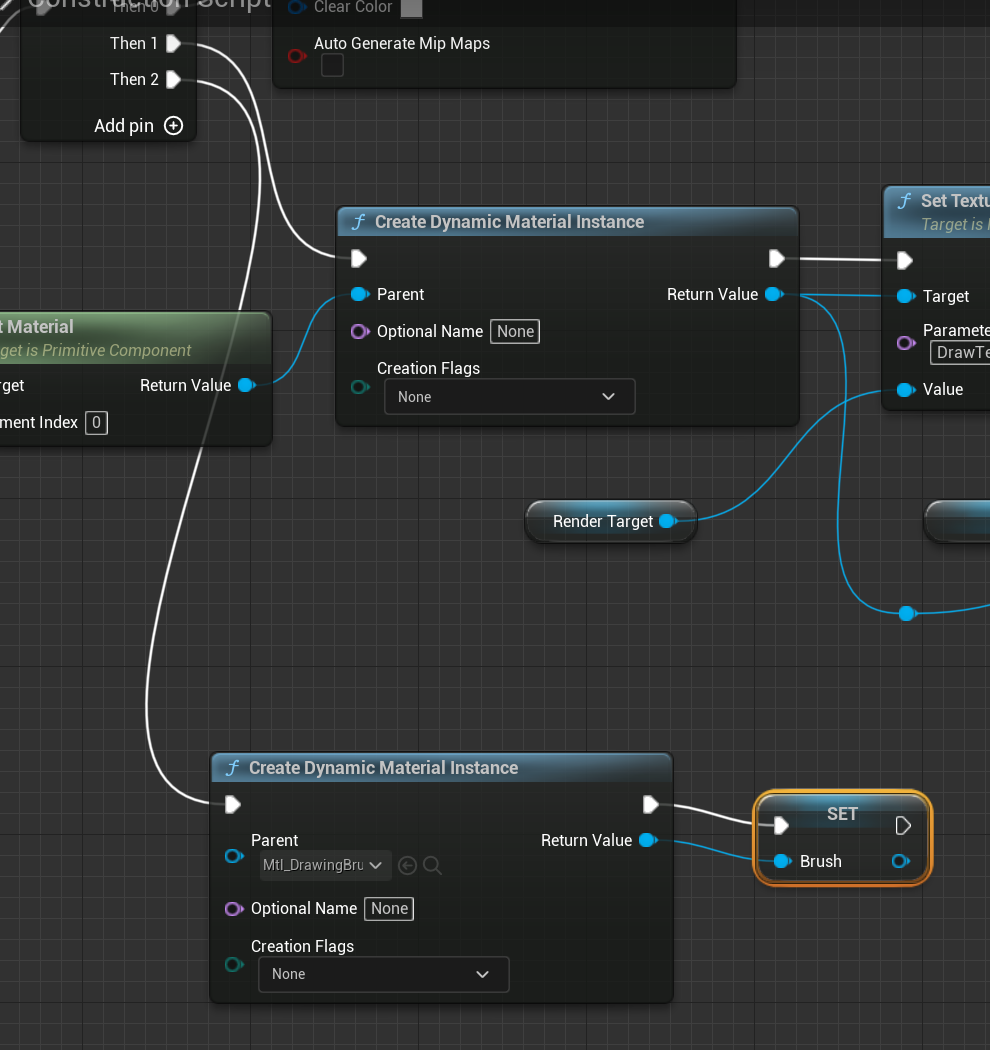This screenshot has height=1050, width=990.
Task: Click the Render Target variable output pin
Action: [x=667, y=521]
